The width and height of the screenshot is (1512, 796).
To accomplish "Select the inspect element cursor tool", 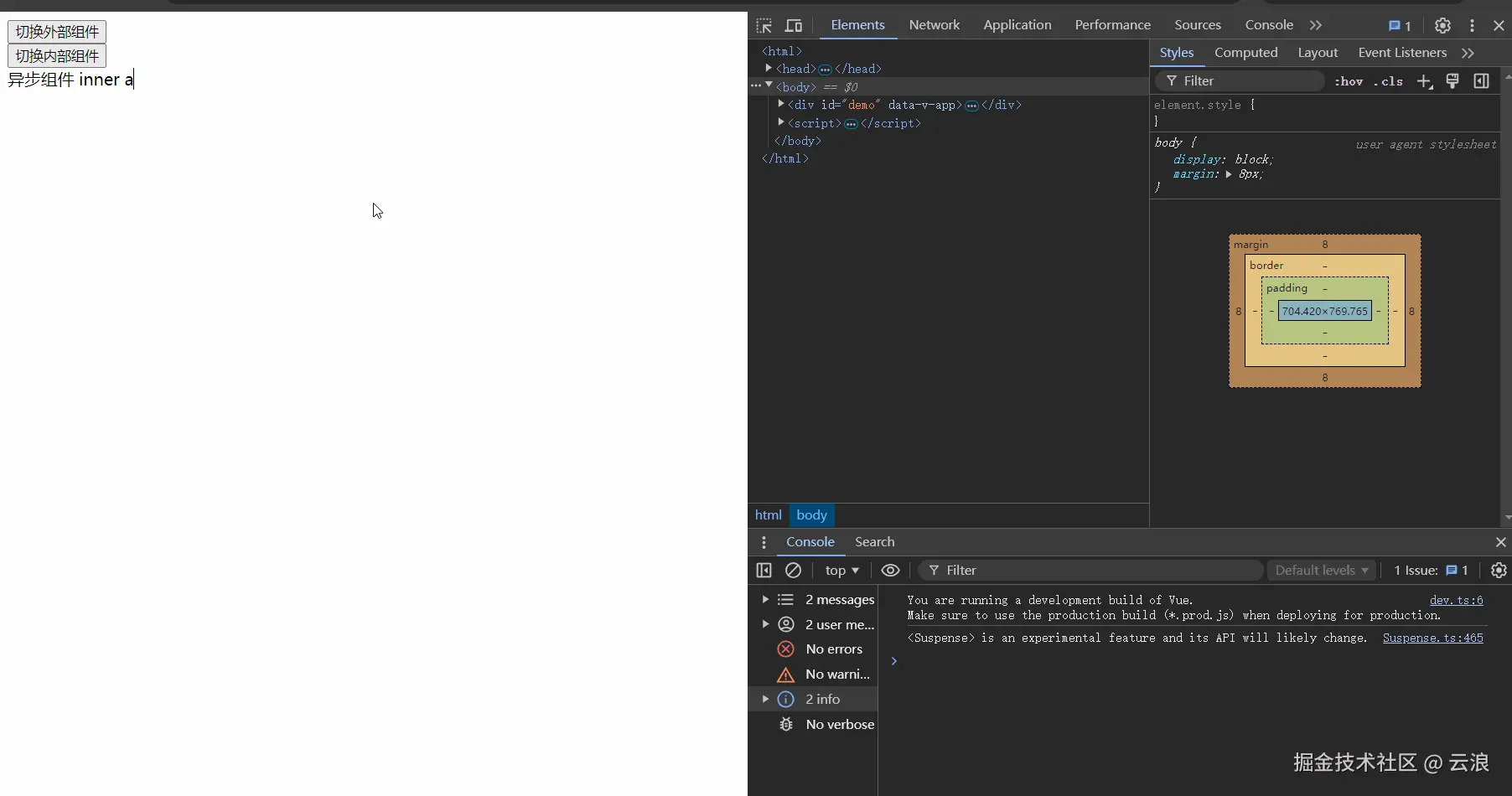I will click(x=764, y=25).
